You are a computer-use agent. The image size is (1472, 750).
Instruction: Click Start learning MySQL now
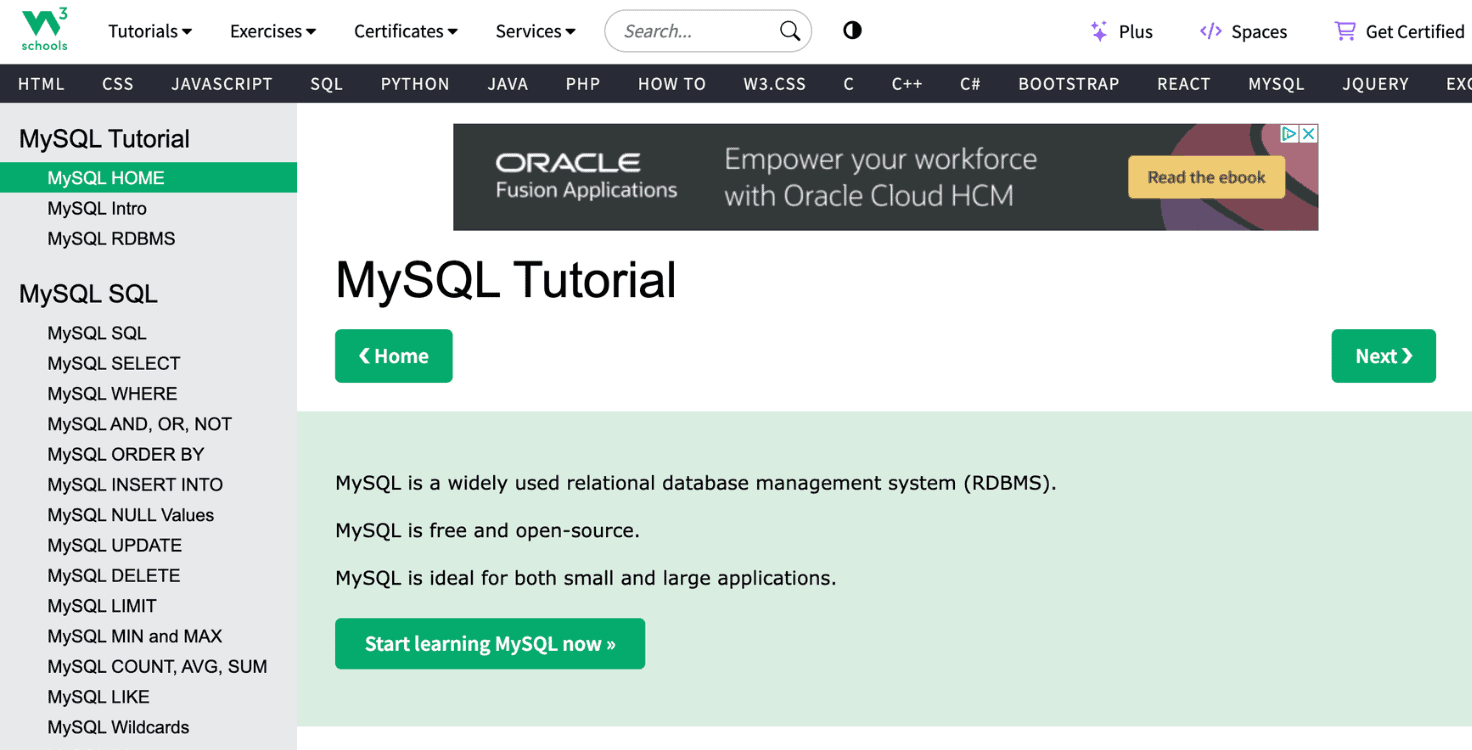click(x=489, y=643)
